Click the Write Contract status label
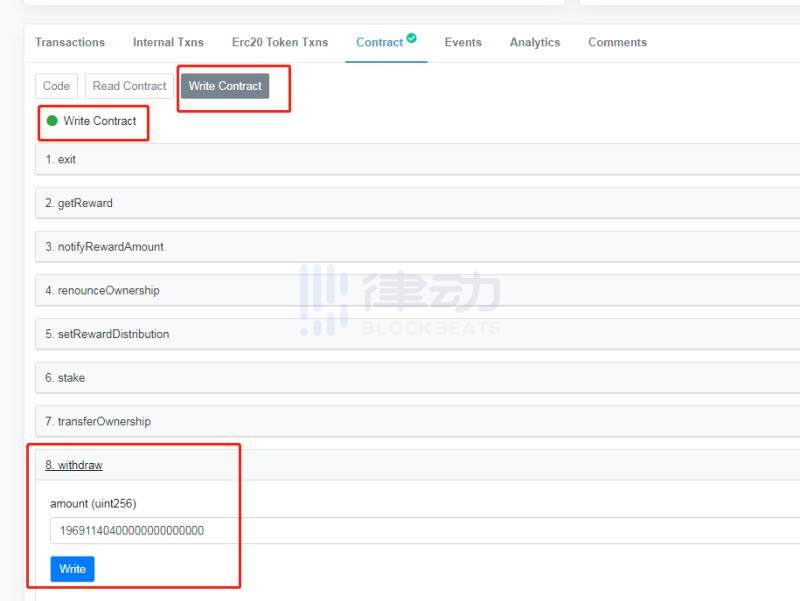 100,121
